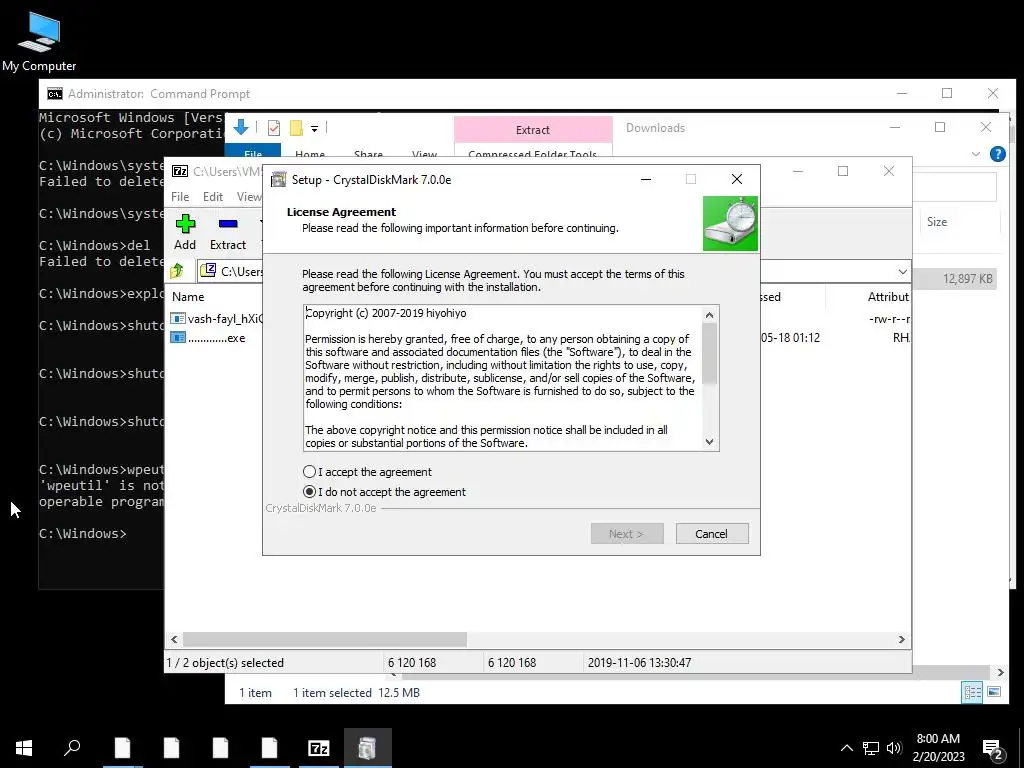Click the network tray icon
The width and height of the screenshot is (1024, 768).
[871, 748]
